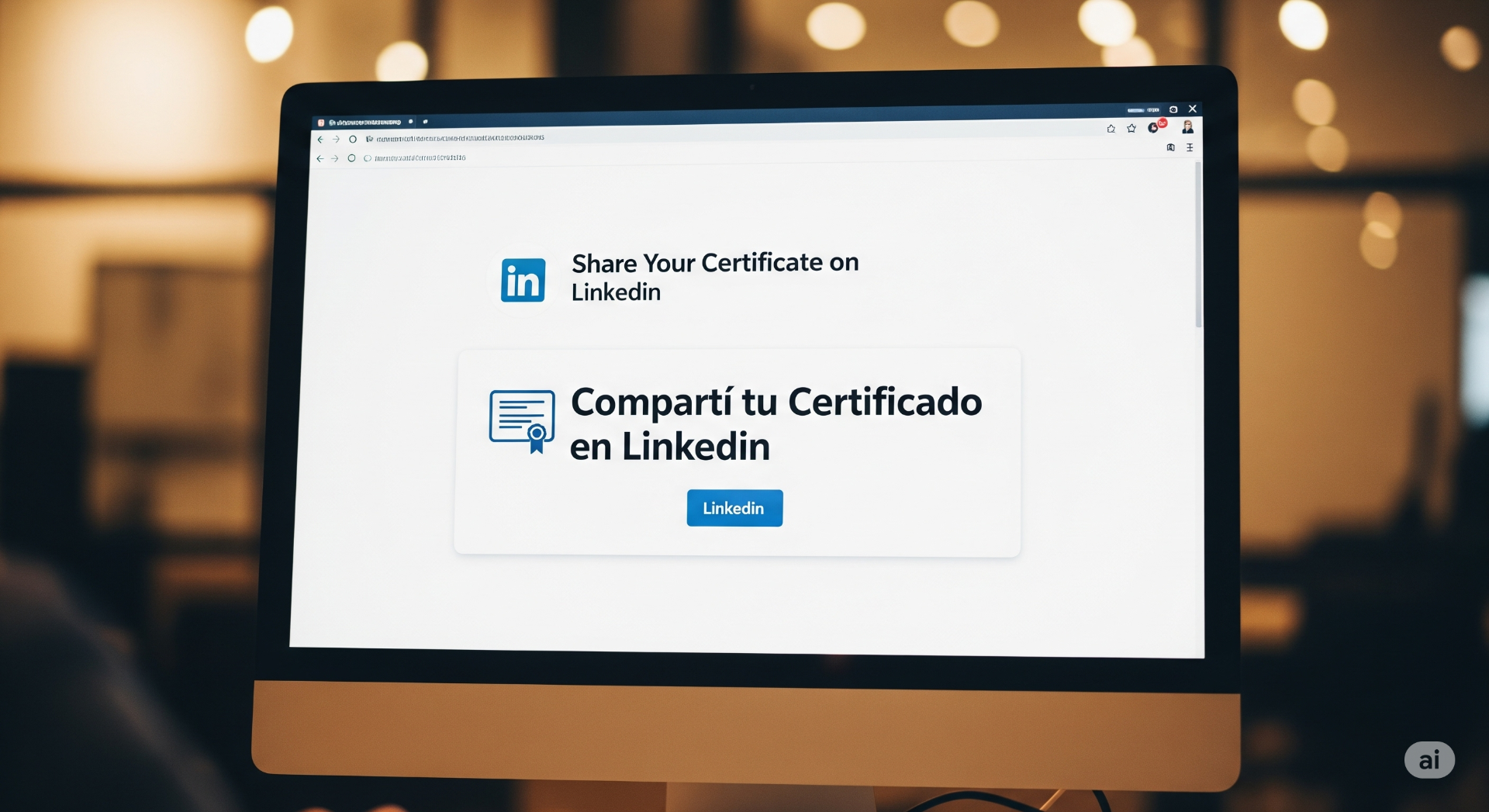Go forward using the upper toolbar row arrow
Viewport: 1489px width, 812px height.
click(x=336, y=140)
